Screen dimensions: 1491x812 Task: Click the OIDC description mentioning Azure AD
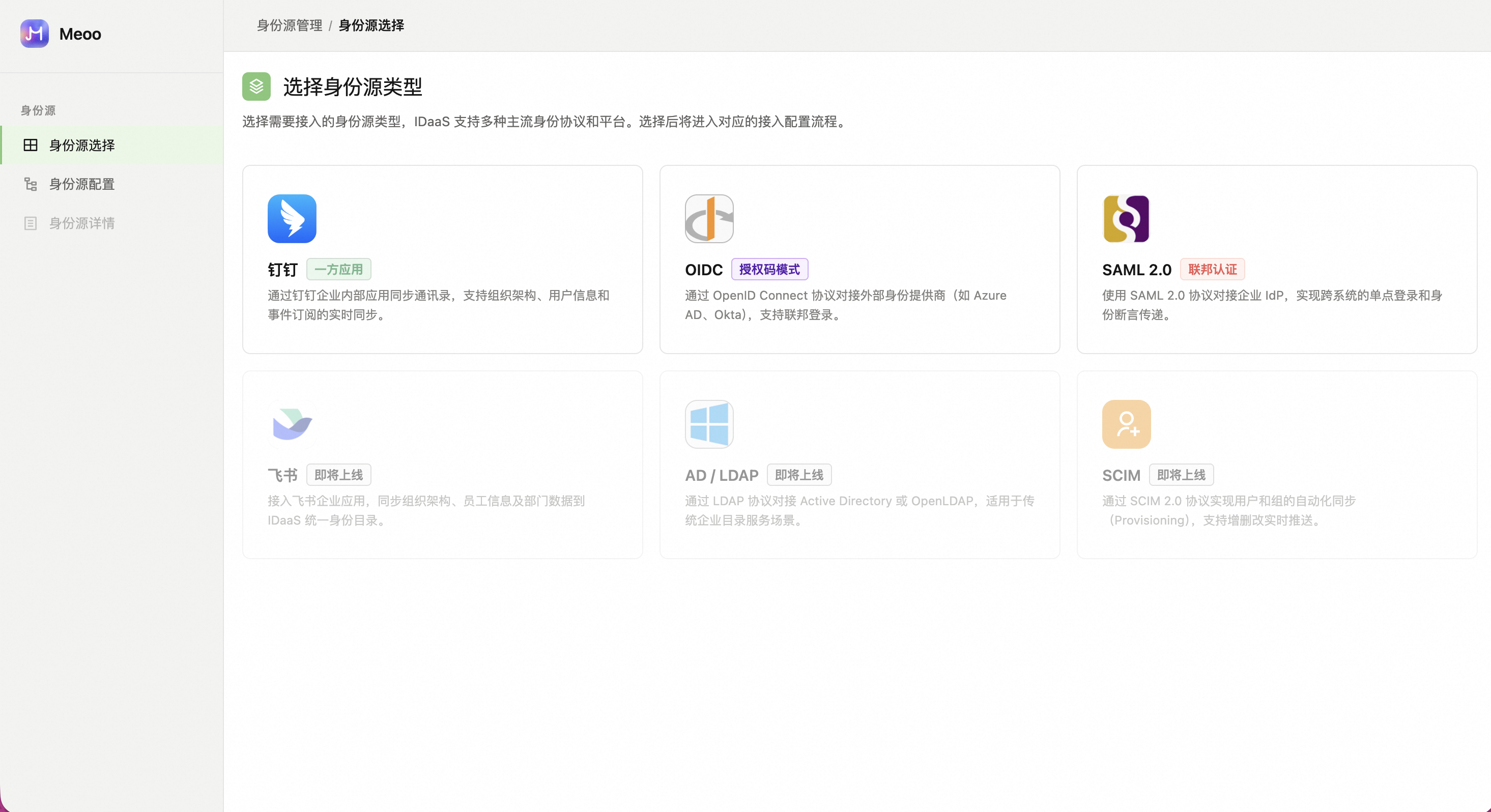pyautogui.click(x=846, y=305)
